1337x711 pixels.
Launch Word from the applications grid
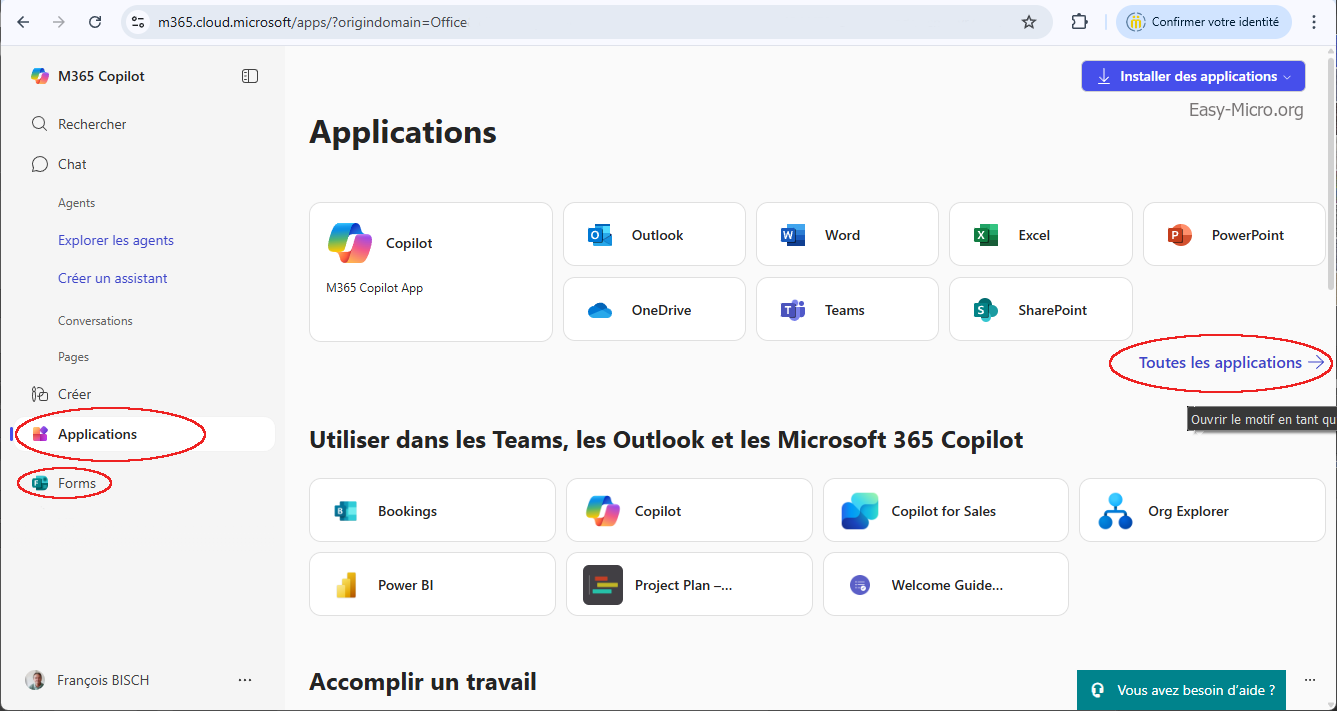pos(846,235)
